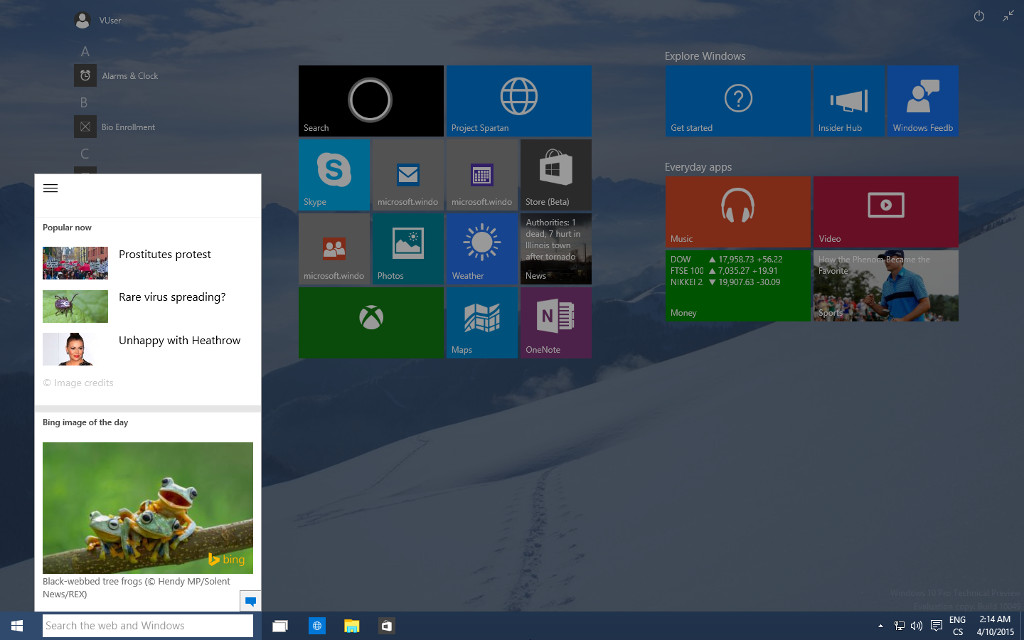This screenshot has height=640, width=1024.
Task: Click the tick thumbnail for the virus story
Action: [x=75, y=306]
